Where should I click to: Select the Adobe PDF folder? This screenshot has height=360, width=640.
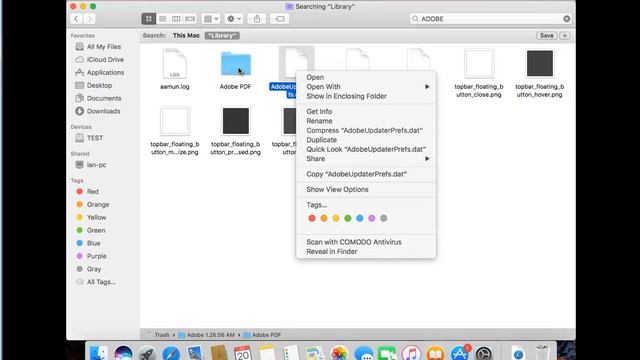tap(236, 64)
